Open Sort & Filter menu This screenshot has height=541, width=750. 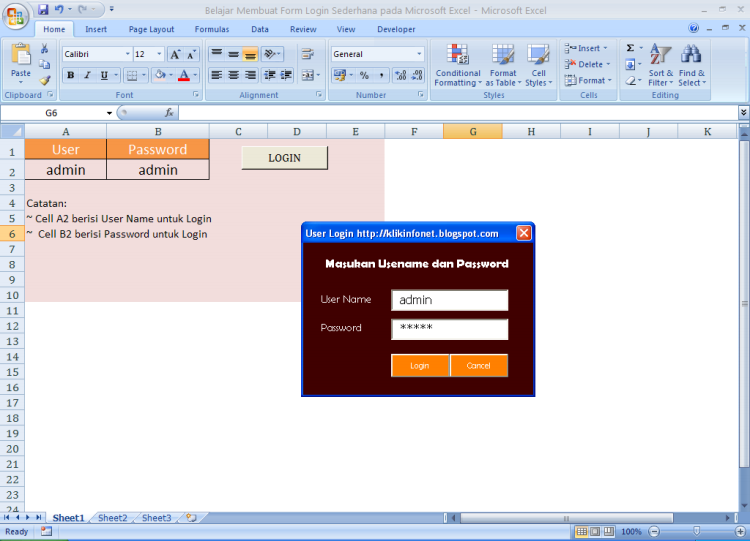point(661,66)
